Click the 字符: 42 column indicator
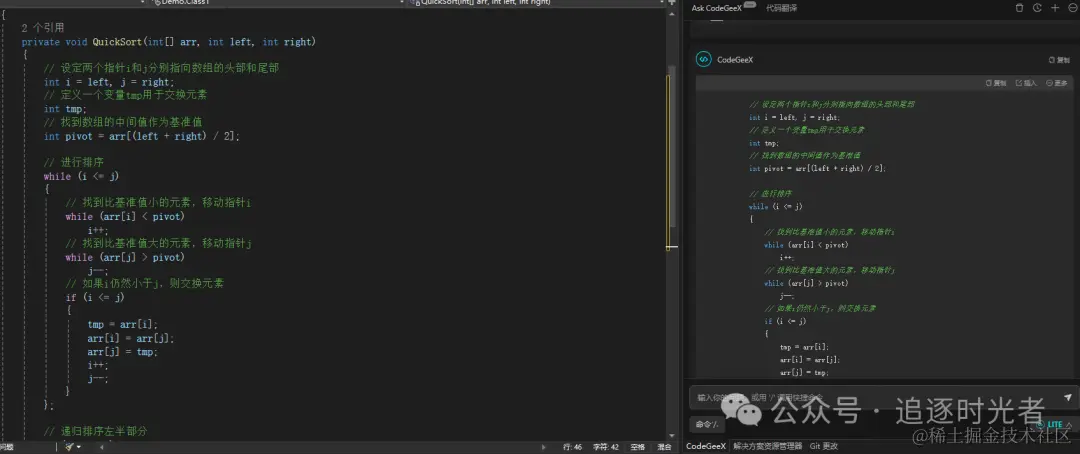 click(x=606, y=446)
